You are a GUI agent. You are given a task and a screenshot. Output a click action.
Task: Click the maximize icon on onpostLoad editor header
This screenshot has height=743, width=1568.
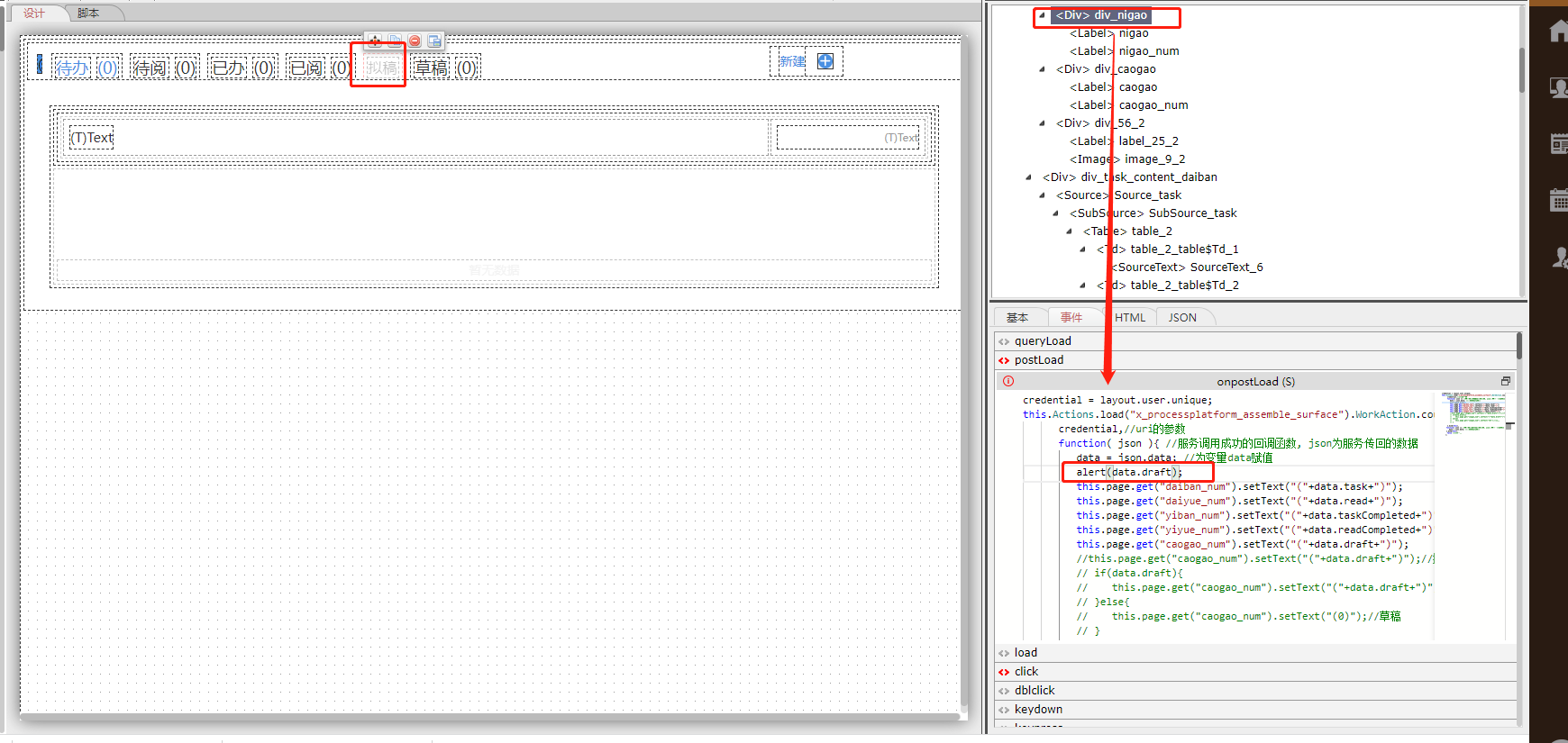1505,381
